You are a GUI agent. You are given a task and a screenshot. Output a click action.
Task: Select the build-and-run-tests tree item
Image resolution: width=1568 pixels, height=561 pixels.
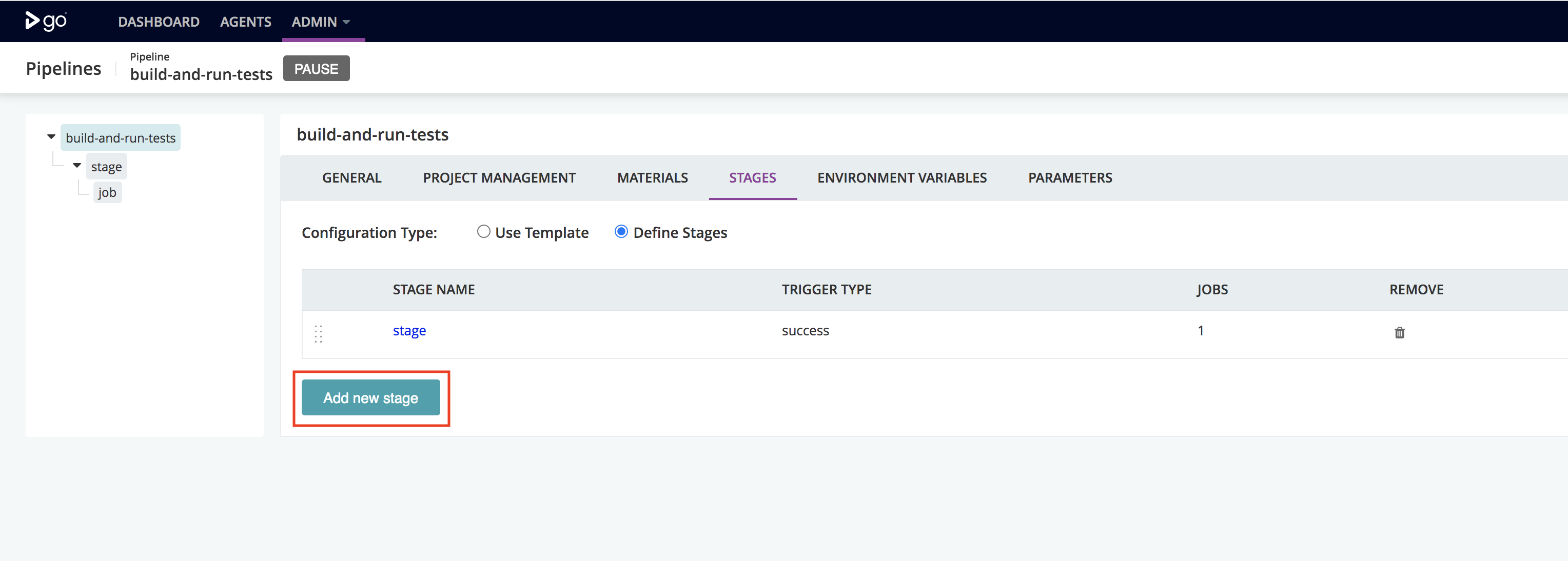[121, 138]
